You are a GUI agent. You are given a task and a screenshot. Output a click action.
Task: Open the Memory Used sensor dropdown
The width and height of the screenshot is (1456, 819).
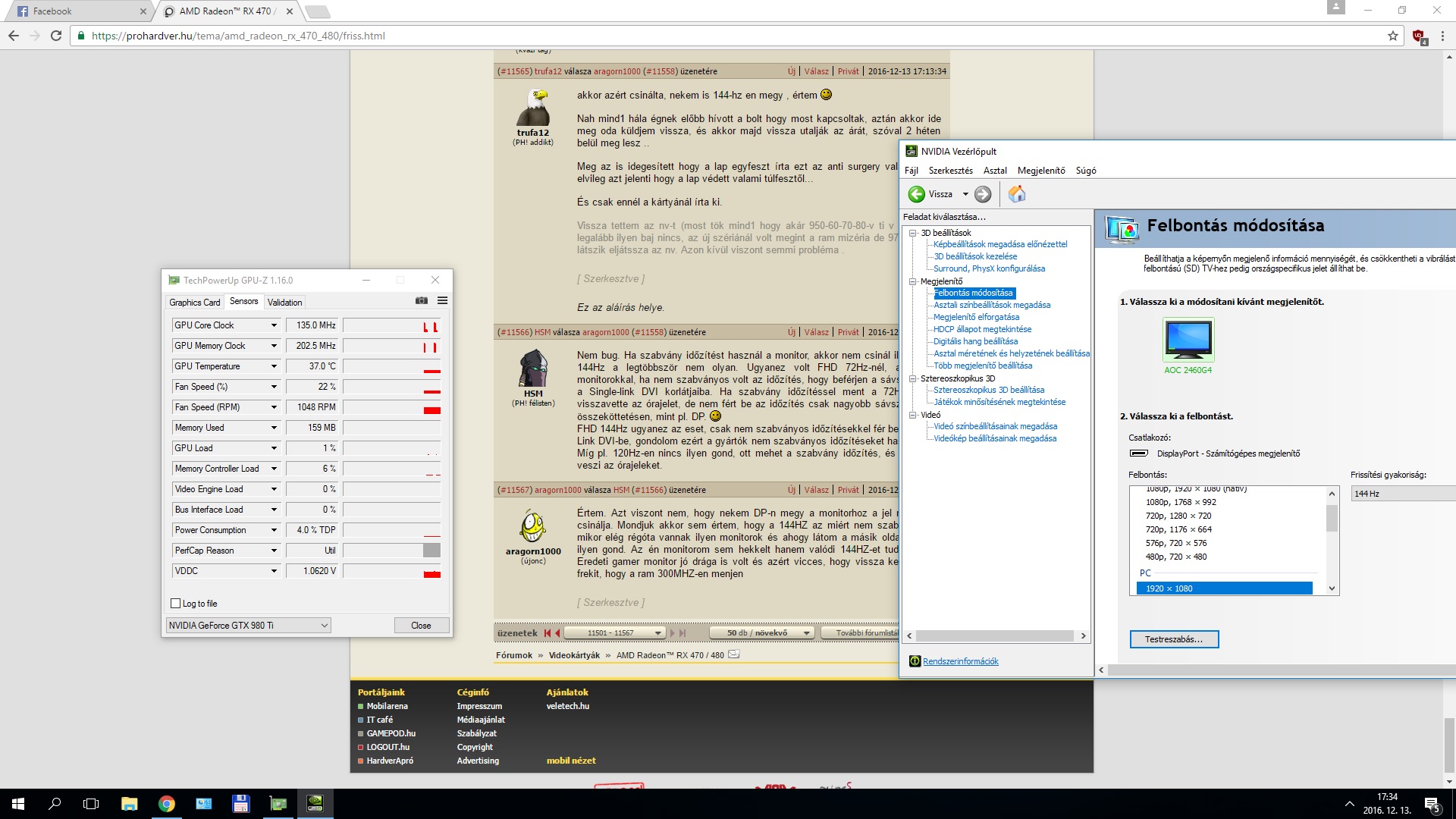[274, 428]
